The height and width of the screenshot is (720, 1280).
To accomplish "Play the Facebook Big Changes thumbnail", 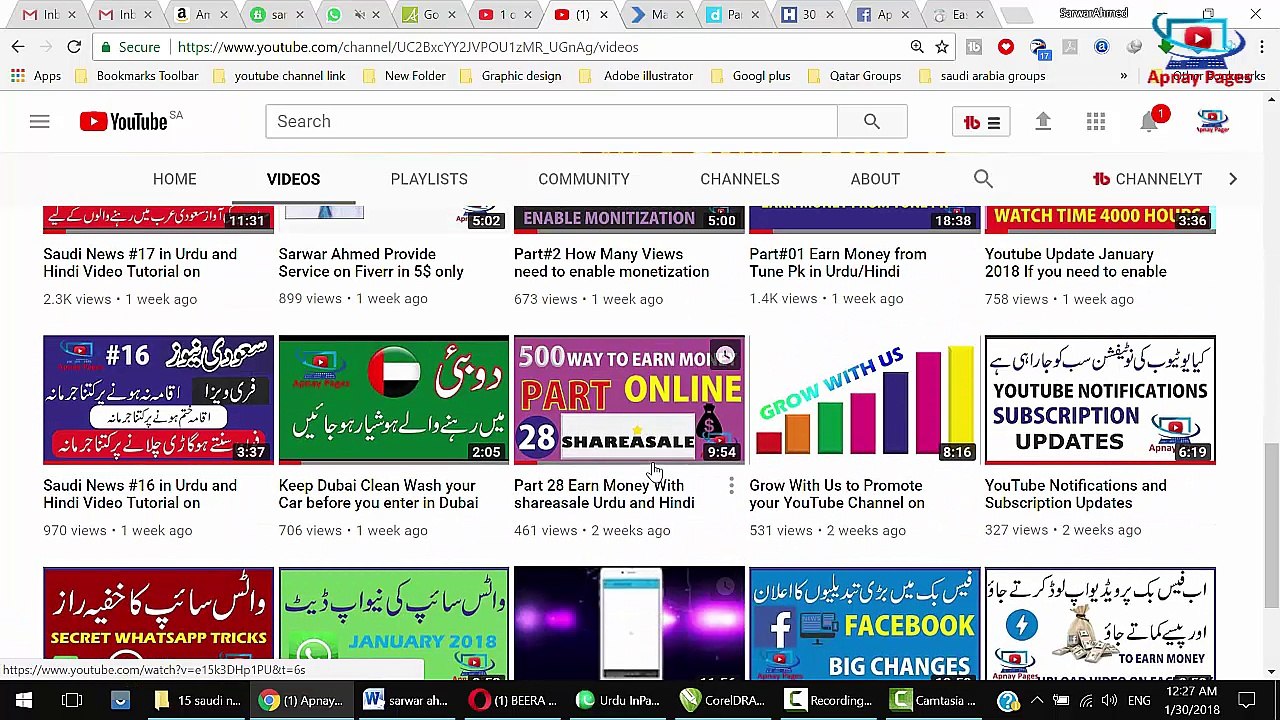I will coord(865,624).
